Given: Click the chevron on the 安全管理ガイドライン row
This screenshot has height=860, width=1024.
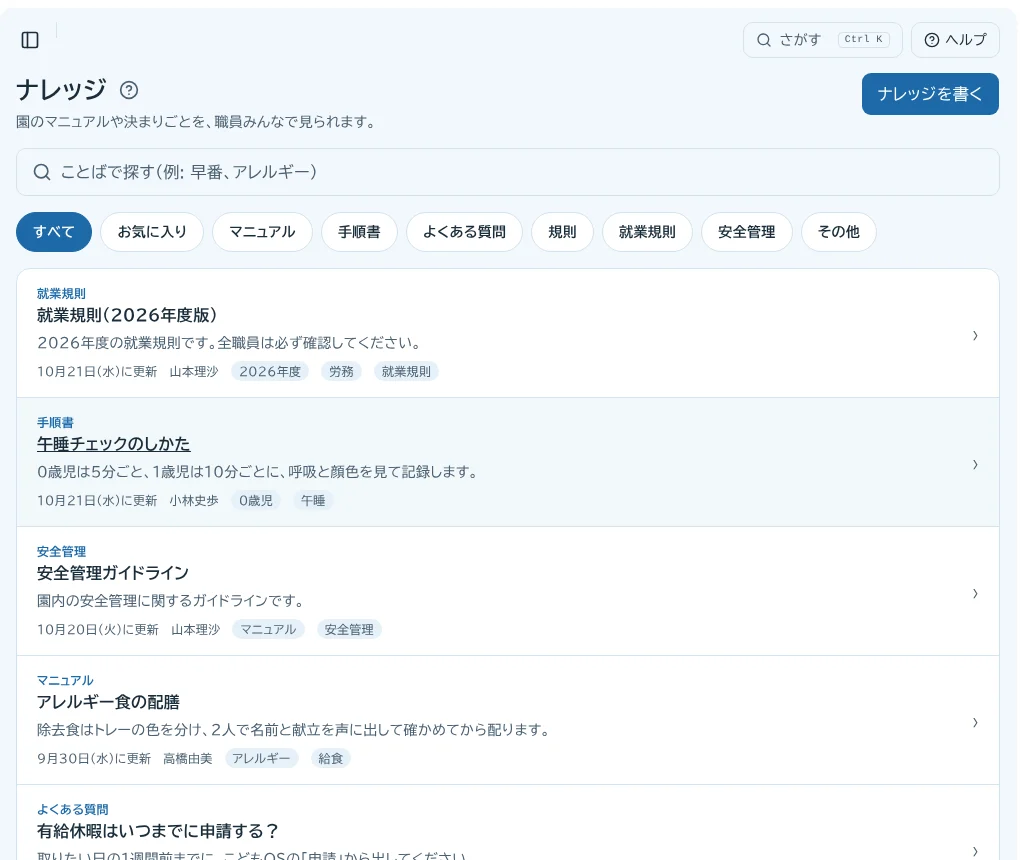Looking at the screenshot, I should [x=975, y=594].
